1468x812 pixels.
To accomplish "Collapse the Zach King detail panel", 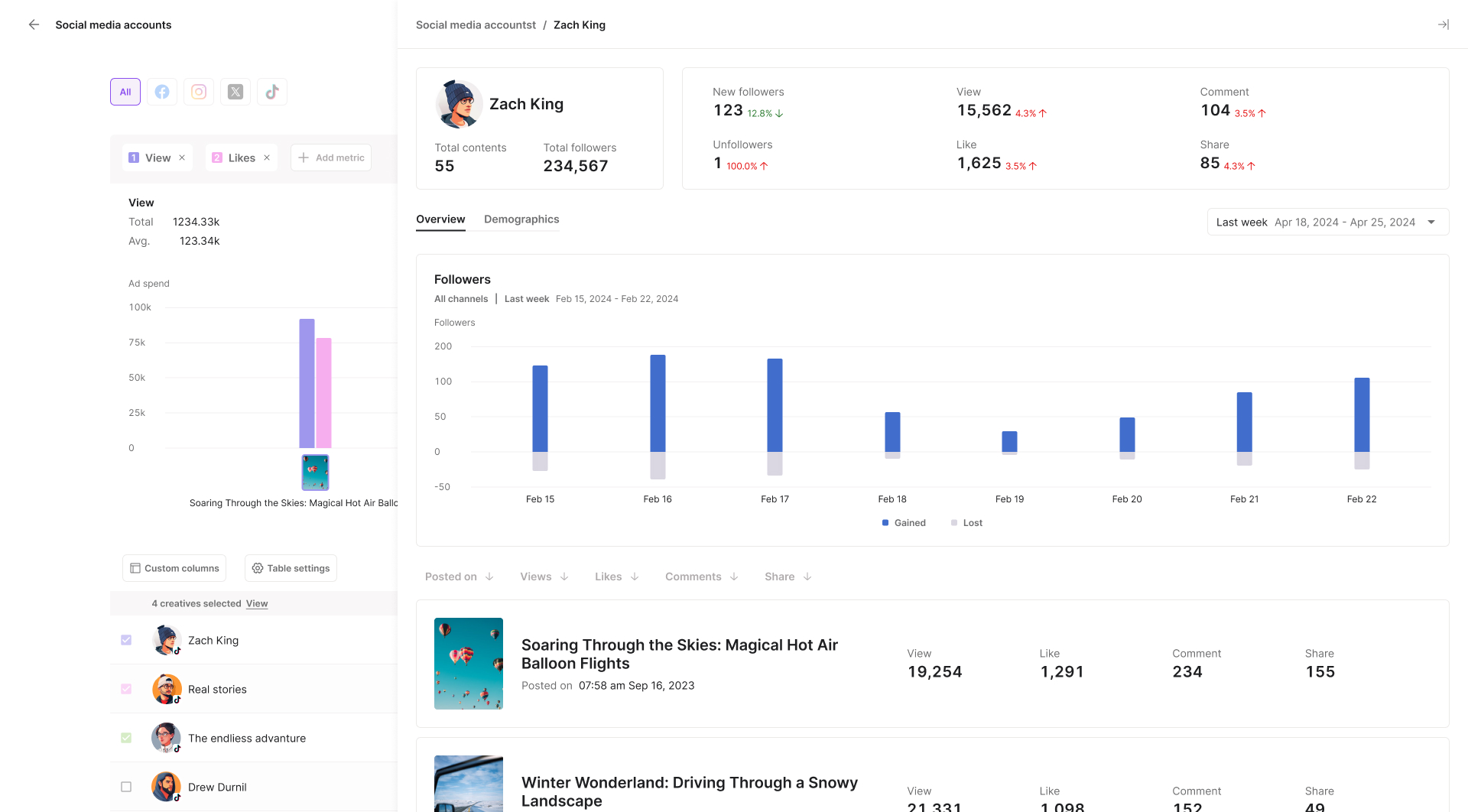I will tap(1443, 24).
